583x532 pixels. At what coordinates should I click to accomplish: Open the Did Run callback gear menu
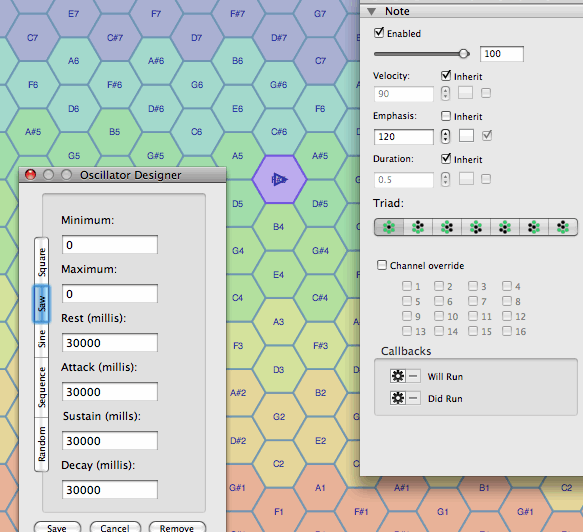[397, 399]
